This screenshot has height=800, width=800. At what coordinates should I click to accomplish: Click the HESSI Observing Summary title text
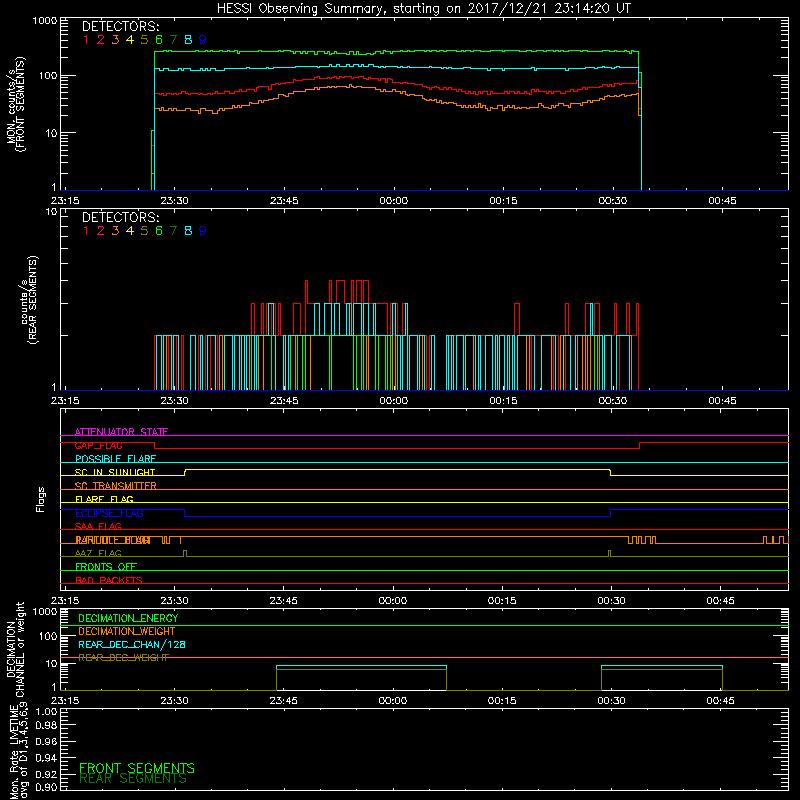pyautogui.click(x=423, y=9)
